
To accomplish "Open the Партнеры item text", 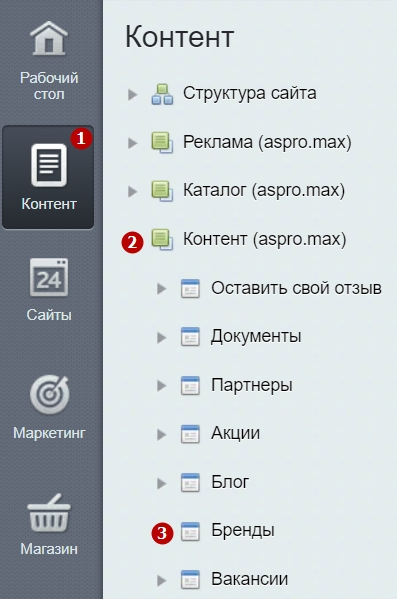I will coord(252,385).
